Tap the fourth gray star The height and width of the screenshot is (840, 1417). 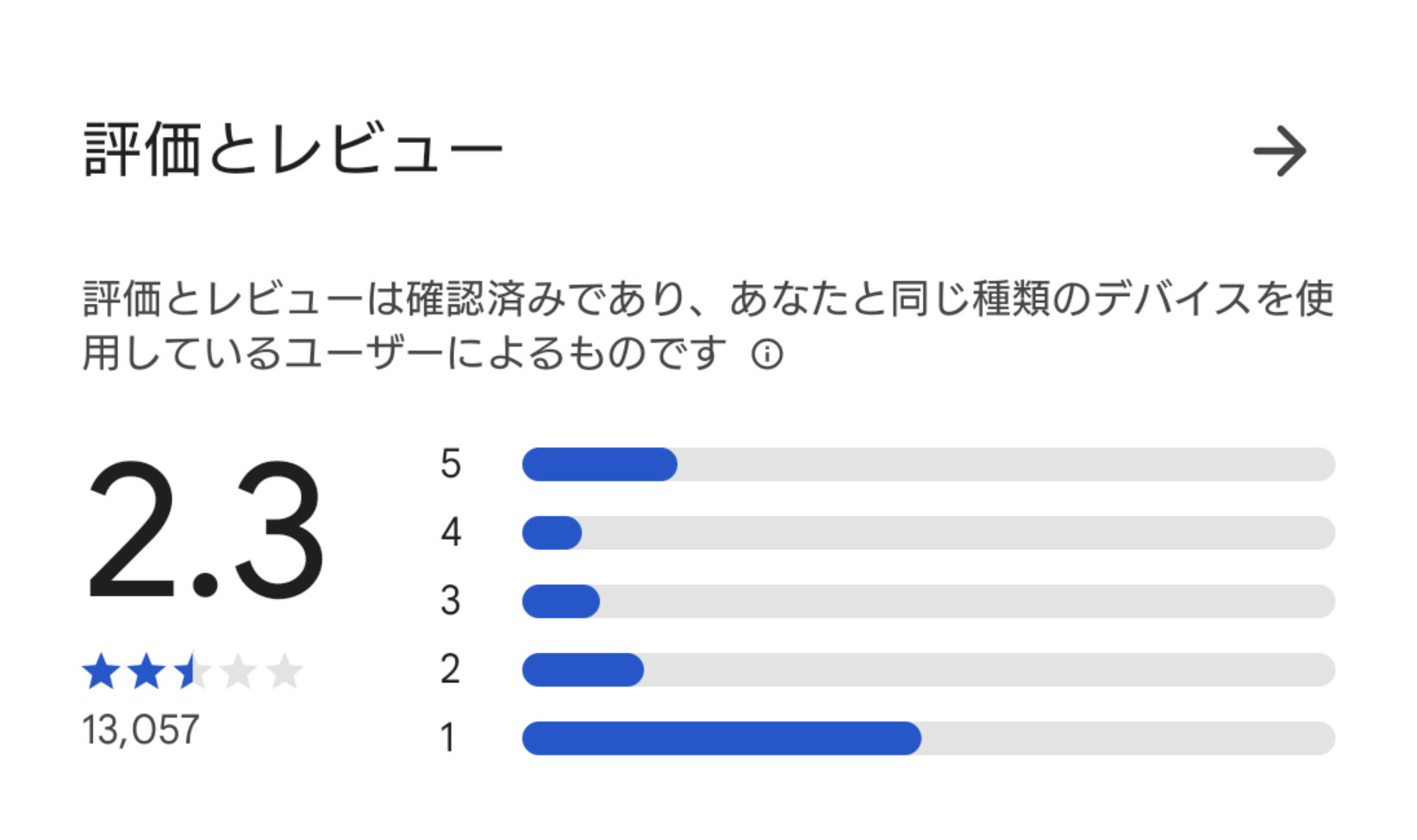click(x=239, y=672)
